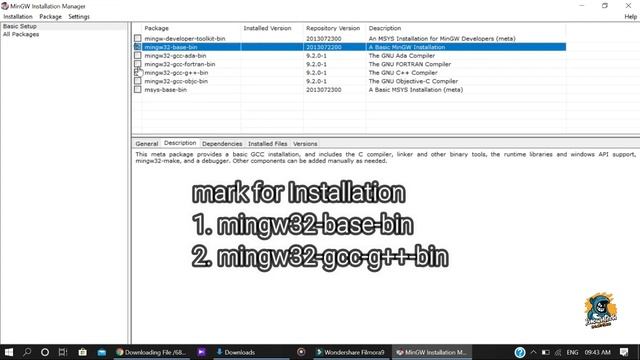Select Basic Setup in left panel

pyautogui.click(x=20, y=26)
